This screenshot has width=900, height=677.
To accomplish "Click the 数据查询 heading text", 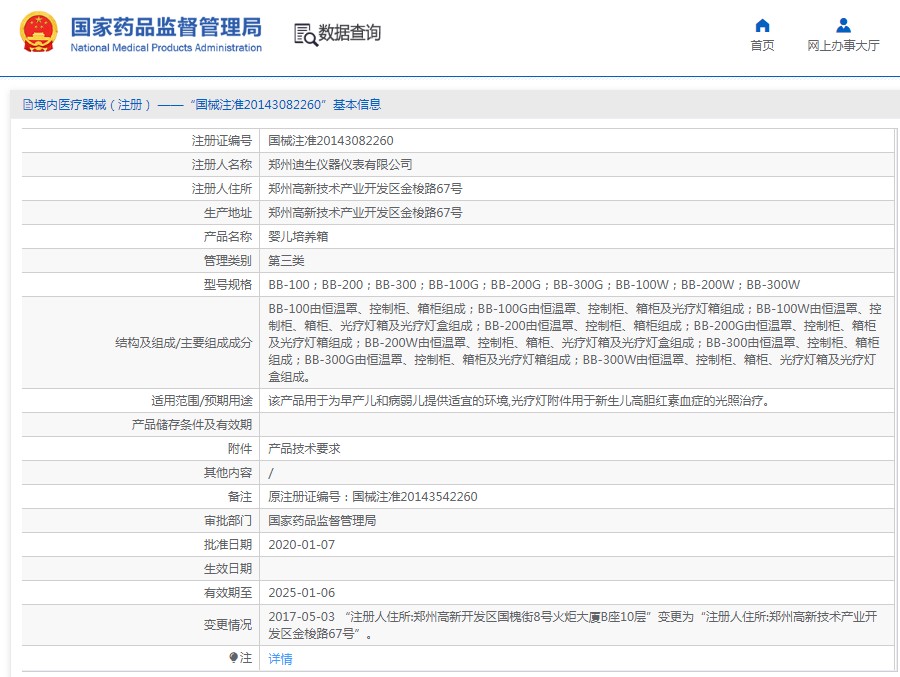I will coord(350,33).
